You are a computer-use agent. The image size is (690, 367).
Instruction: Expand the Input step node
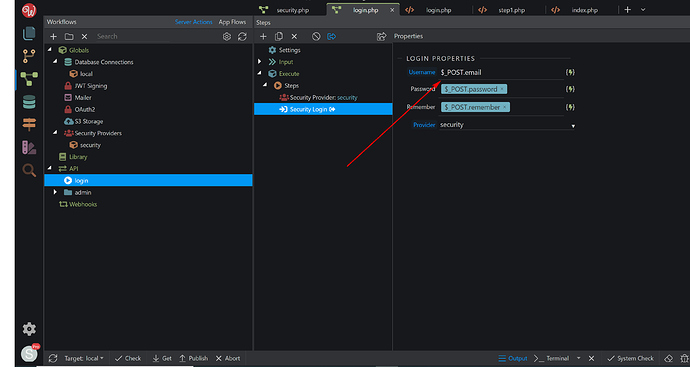coord(260,62)
